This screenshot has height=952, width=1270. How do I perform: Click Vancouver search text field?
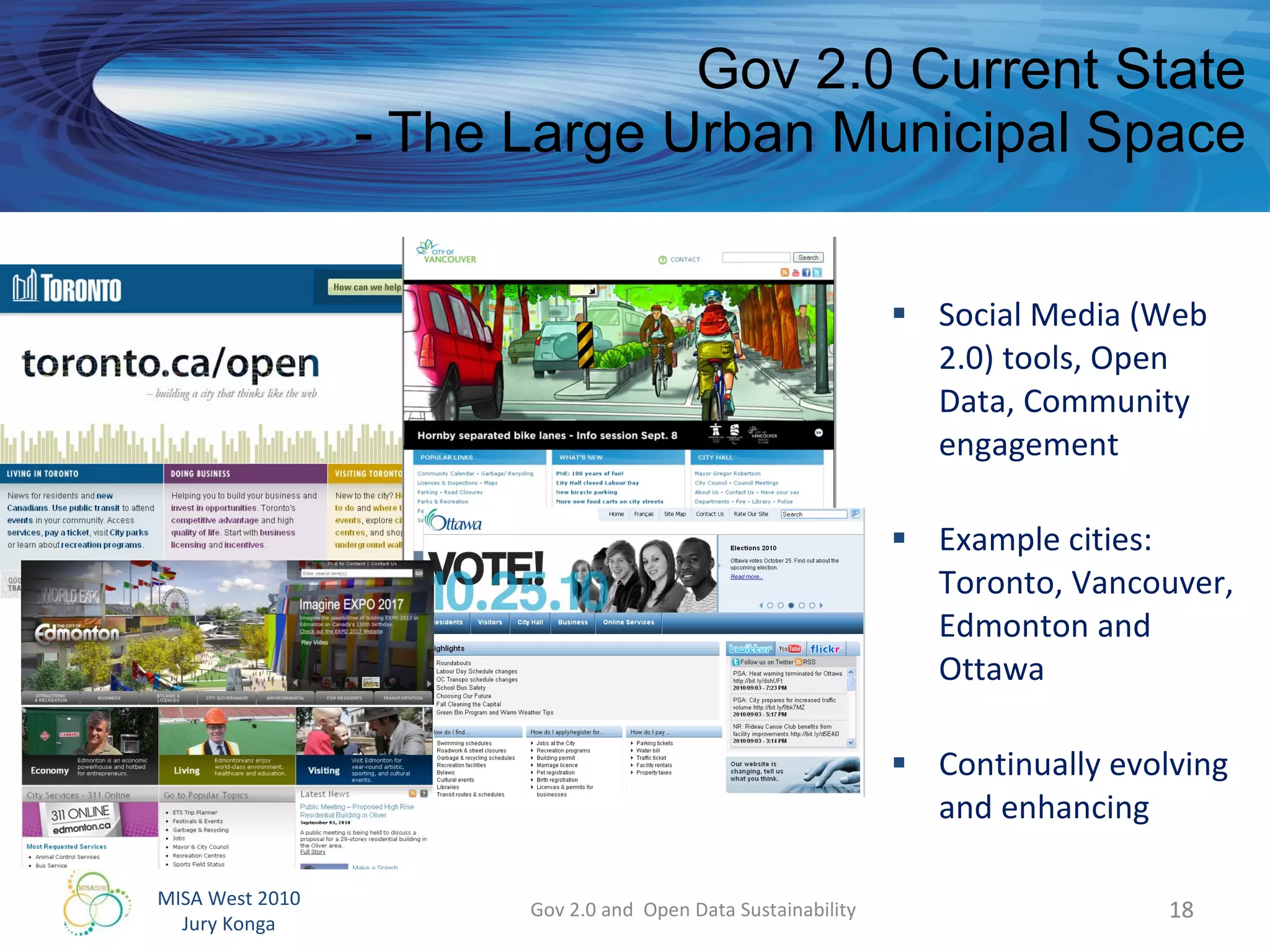click(x=757, y=257)
